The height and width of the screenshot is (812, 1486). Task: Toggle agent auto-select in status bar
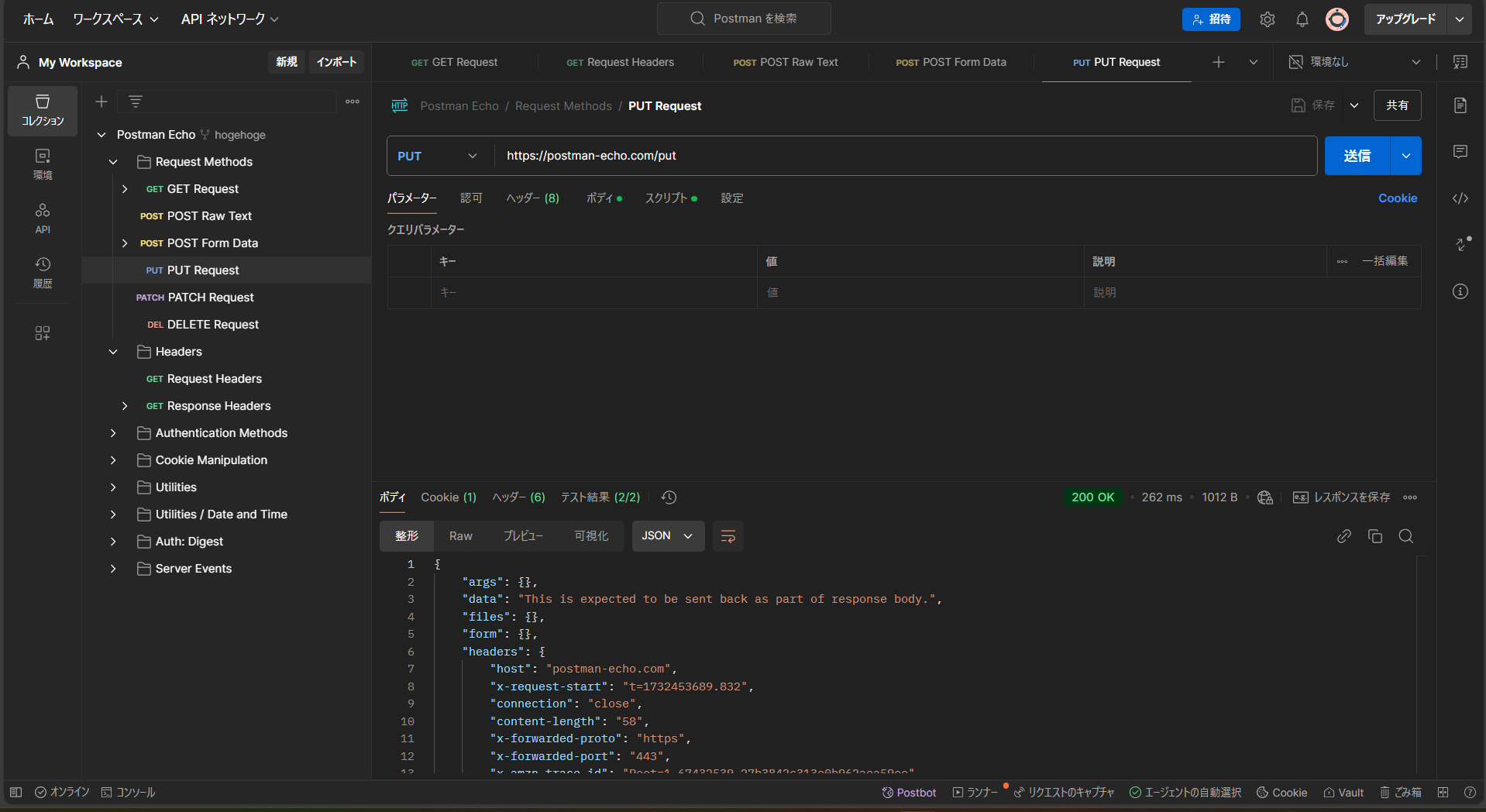(1185, 792)
